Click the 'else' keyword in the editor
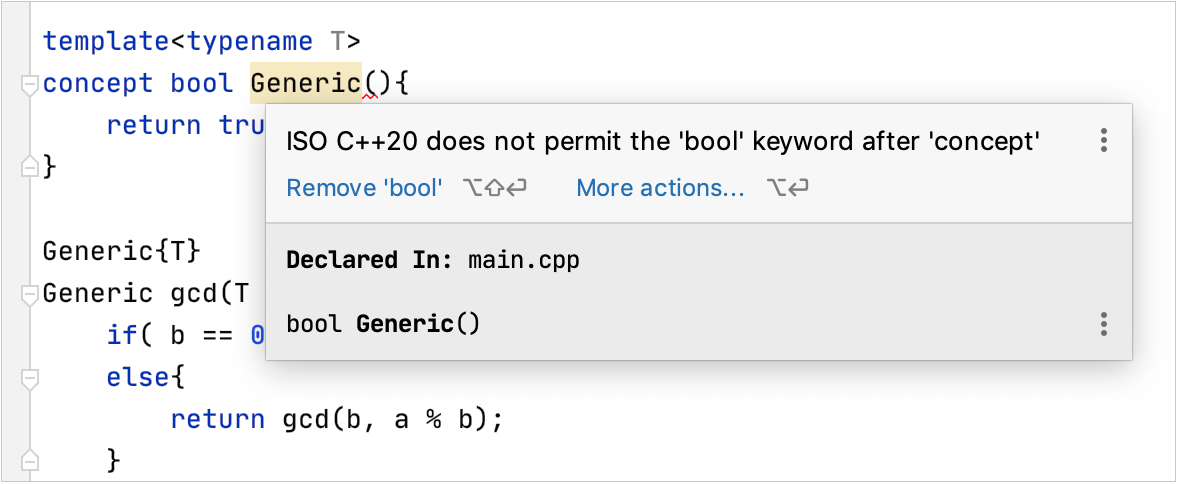 [137, 378]
